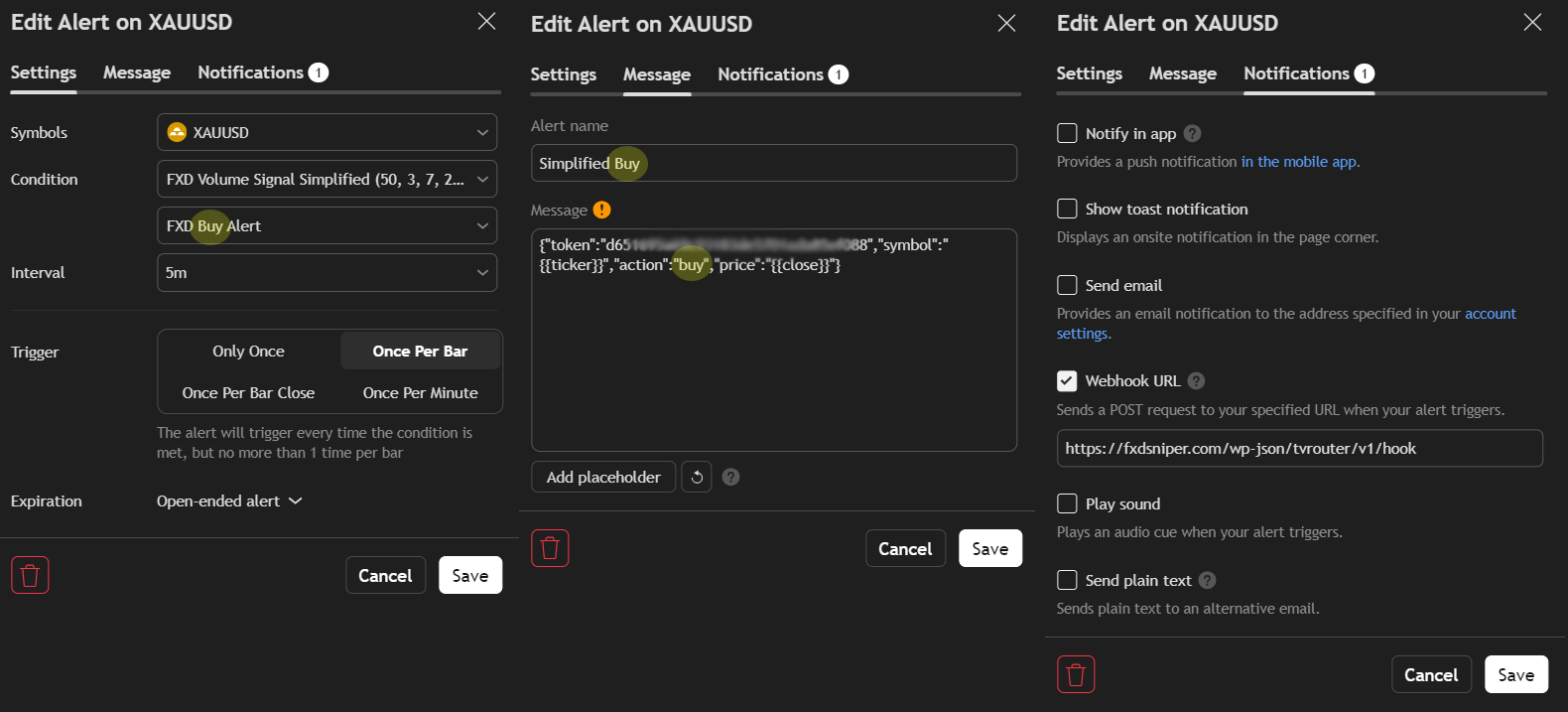1568x712 pixels.
Task: Follow the 'in the mobile app' link
Action: (1298, 162)
